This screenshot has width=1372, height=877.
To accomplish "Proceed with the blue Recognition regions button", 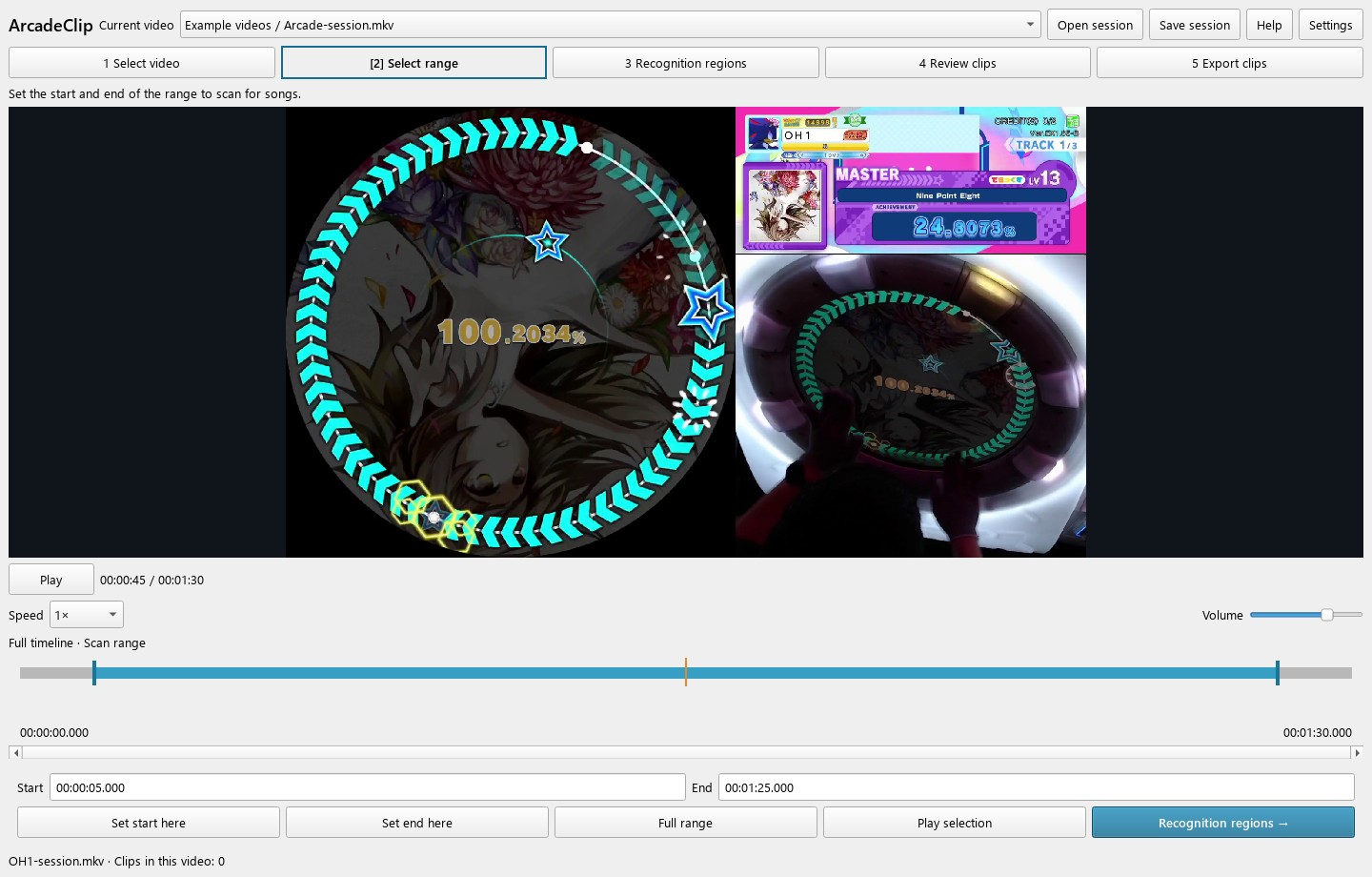I will (1223, 823).
